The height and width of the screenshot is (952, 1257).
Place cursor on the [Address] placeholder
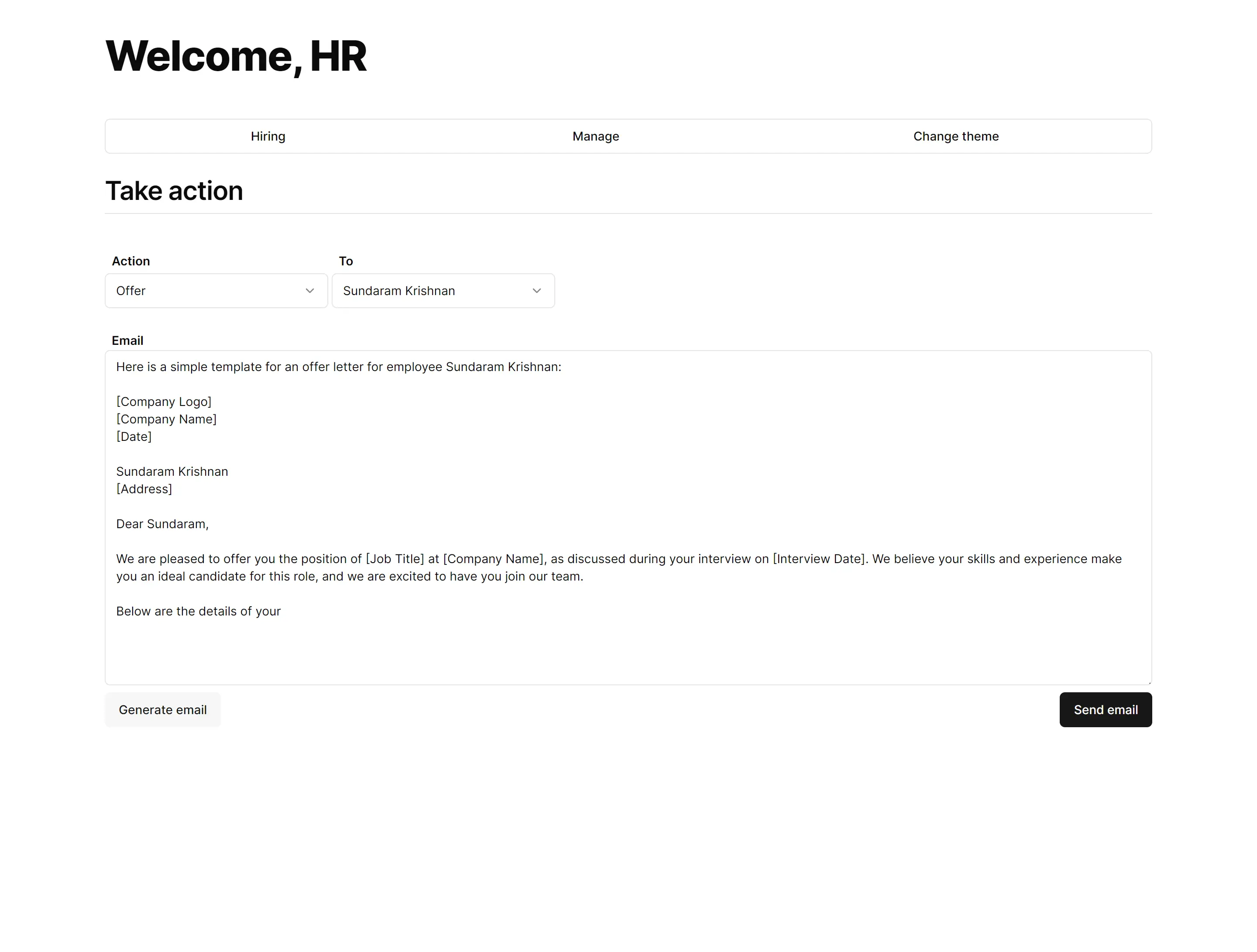(x=144, y=489)
